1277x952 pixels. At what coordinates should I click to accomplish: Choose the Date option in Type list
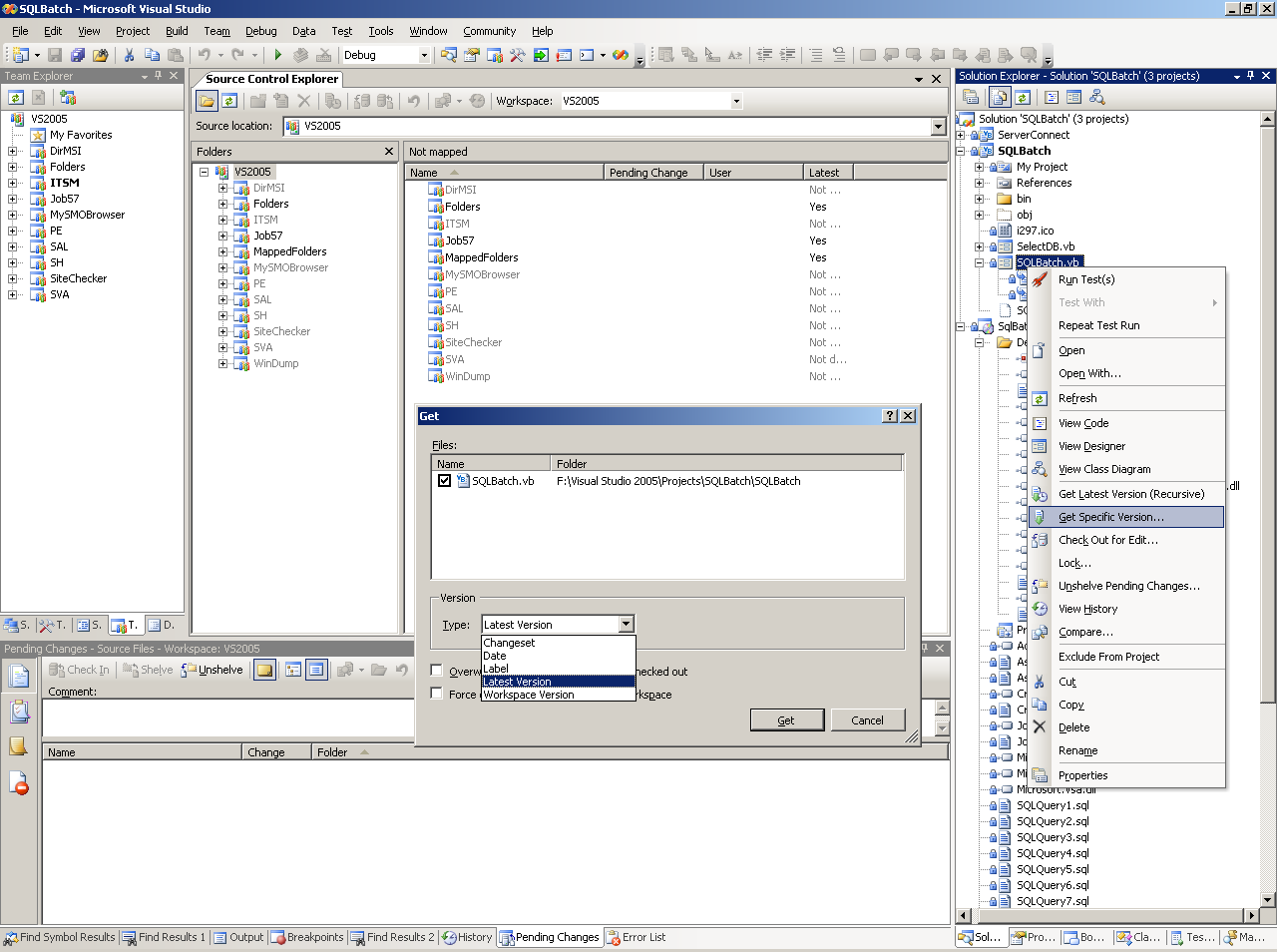(x=558, y=656)
